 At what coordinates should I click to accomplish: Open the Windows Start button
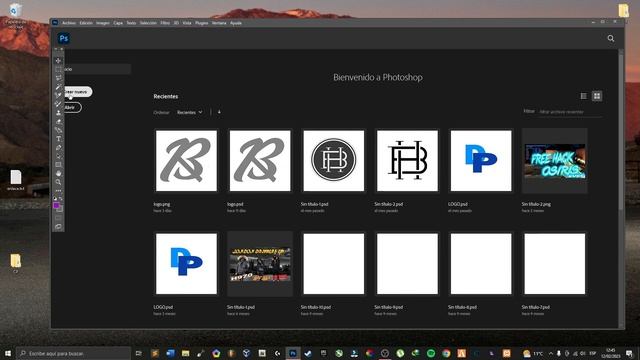8,353
